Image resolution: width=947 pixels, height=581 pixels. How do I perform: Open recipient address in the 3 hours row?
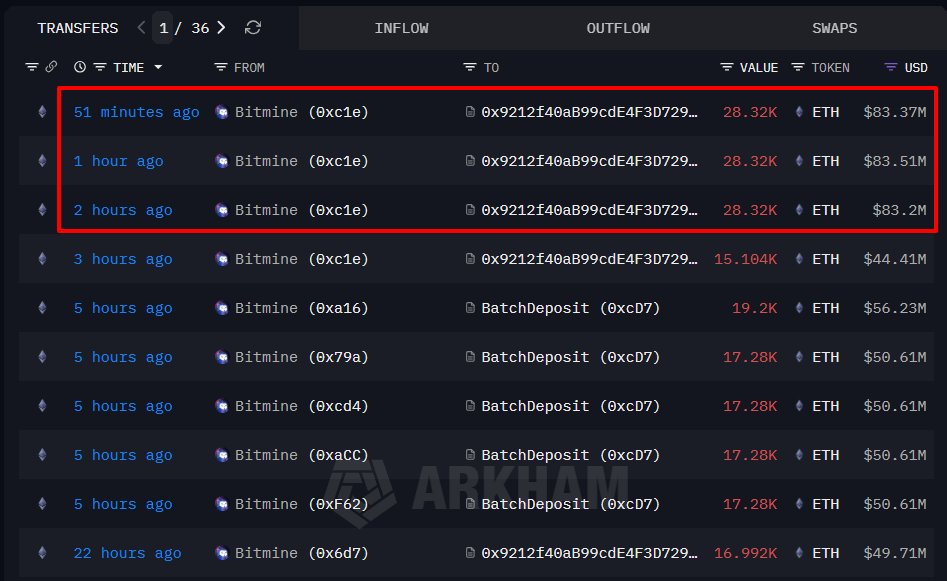[x=589, y=259]
